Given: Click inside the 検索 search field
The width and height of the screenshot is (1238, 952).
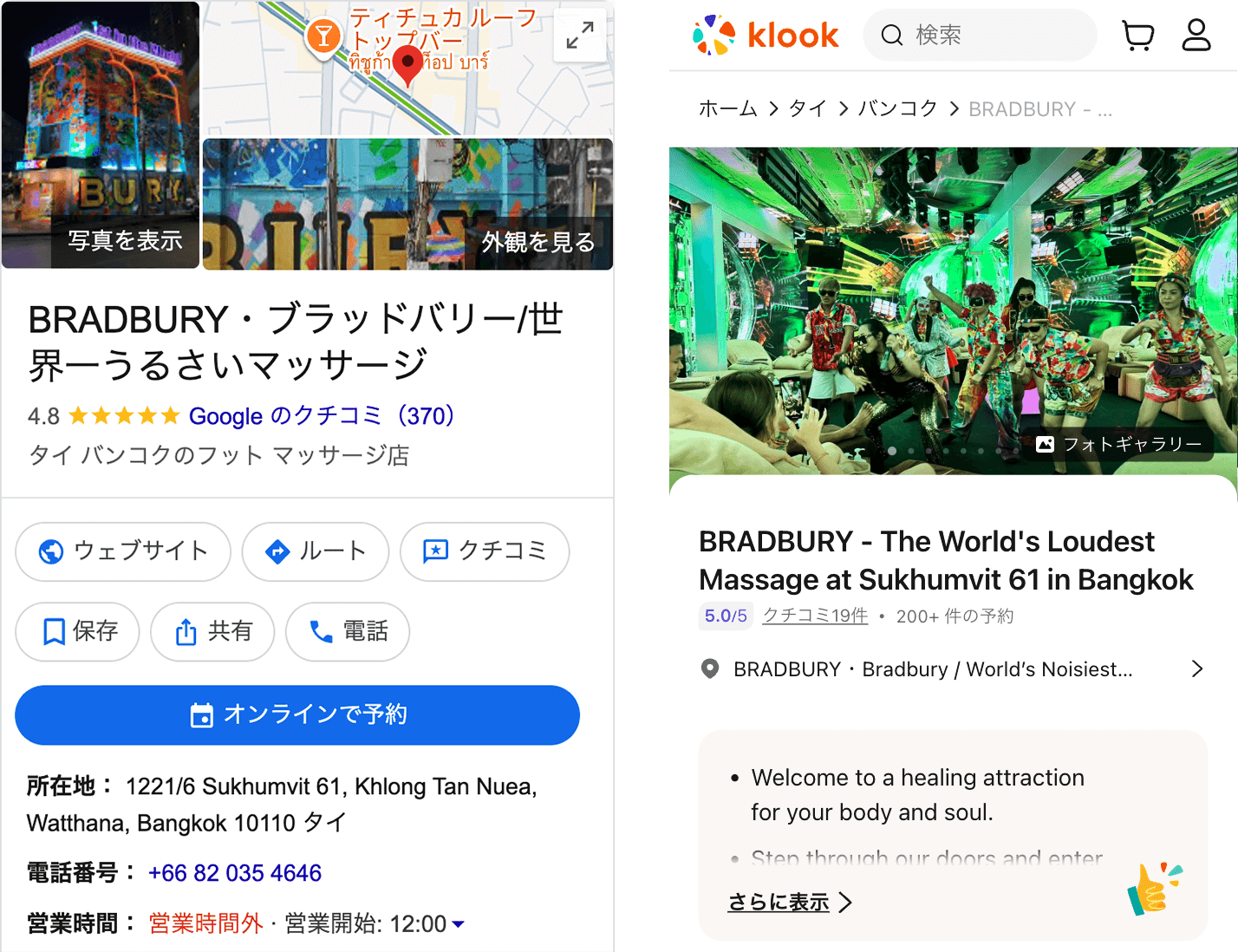Looking at the screenshot, I should (x=981, y=36).
